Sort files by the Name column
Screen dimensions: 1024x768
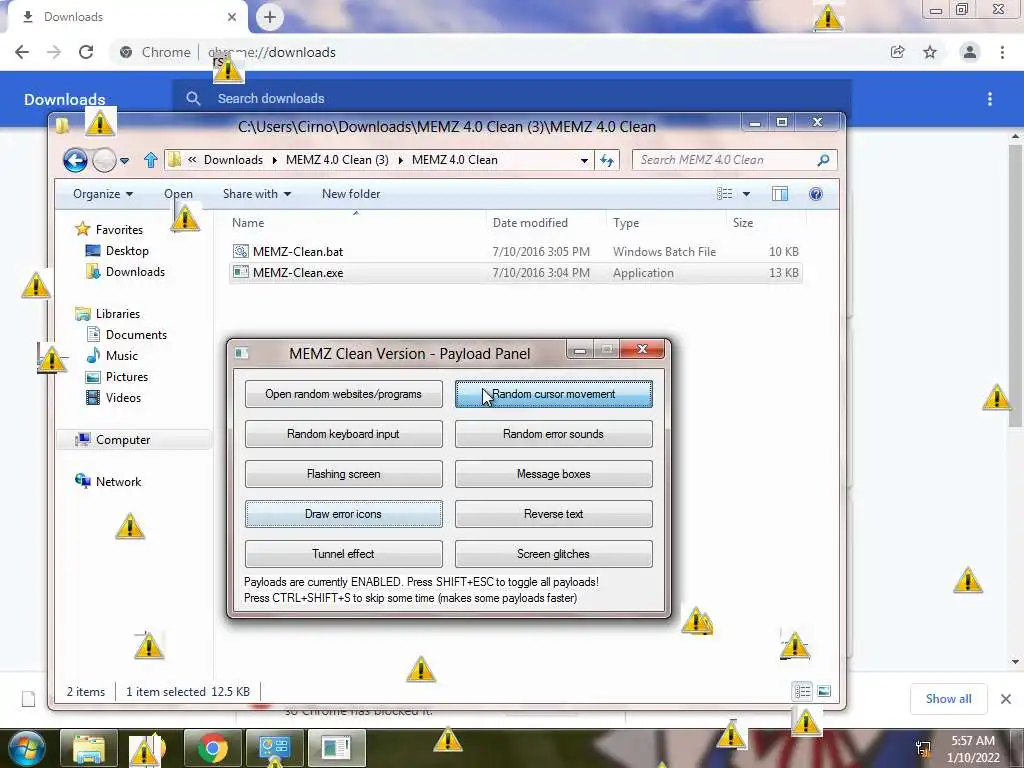[356, 223]
